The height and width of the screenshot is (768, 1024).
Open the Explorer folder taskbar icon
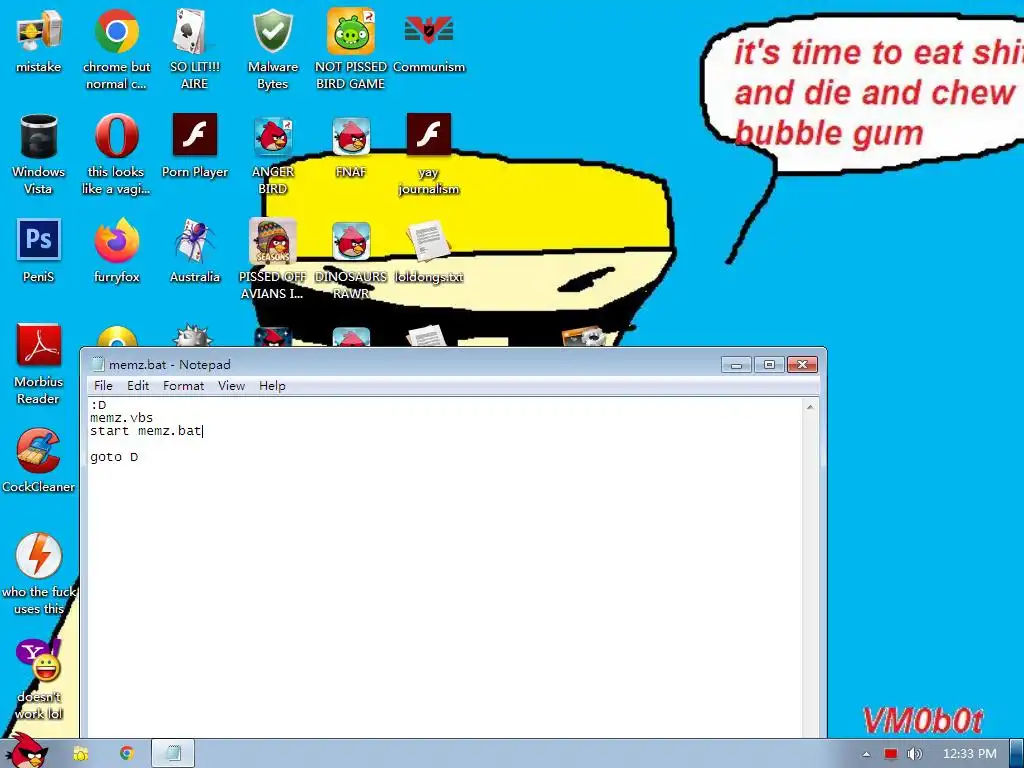tap(80, 754)
